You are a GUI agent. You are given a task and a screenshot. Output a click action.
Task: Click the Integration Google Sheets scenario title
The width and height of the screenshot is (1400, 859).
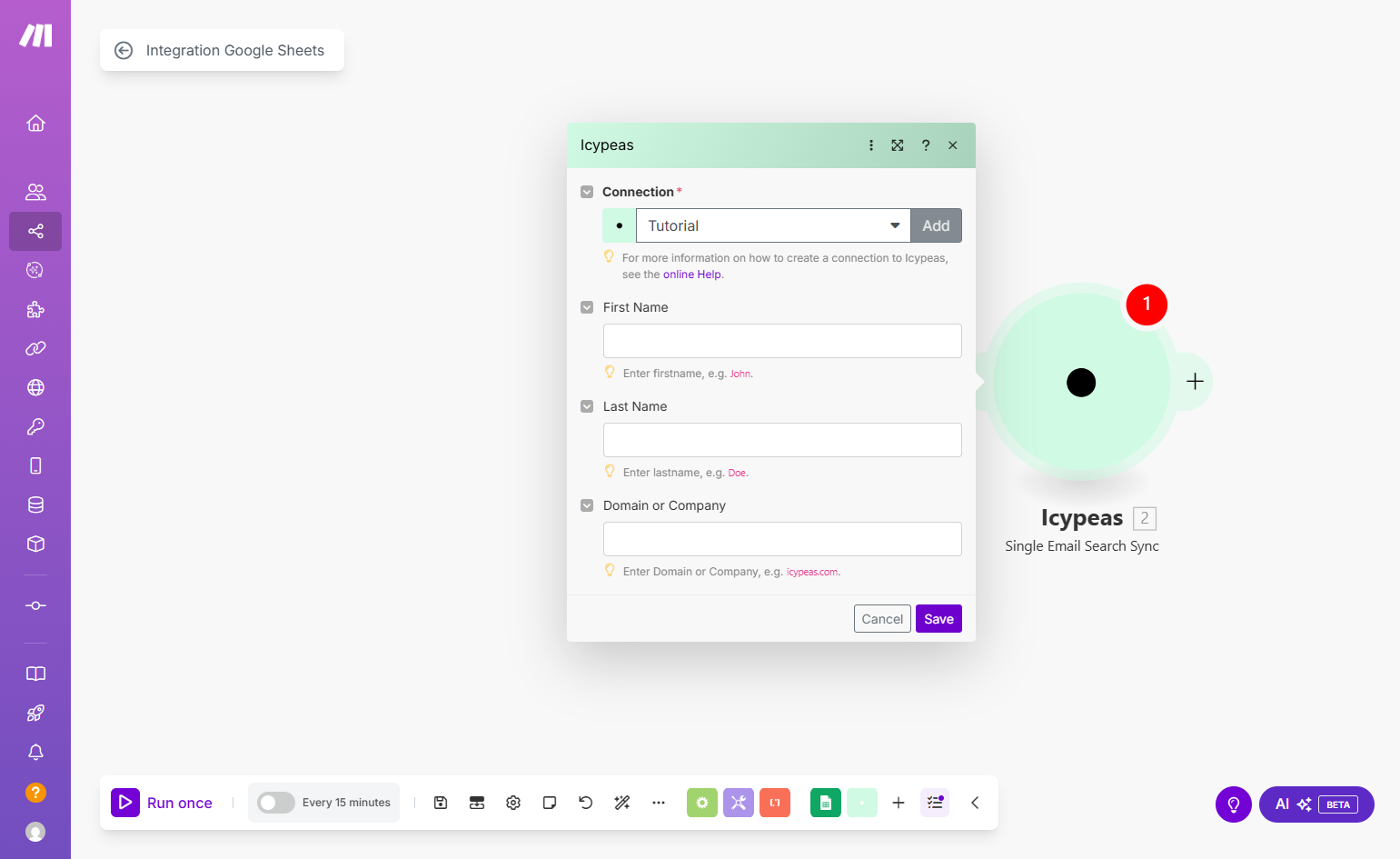coord(235,51)
